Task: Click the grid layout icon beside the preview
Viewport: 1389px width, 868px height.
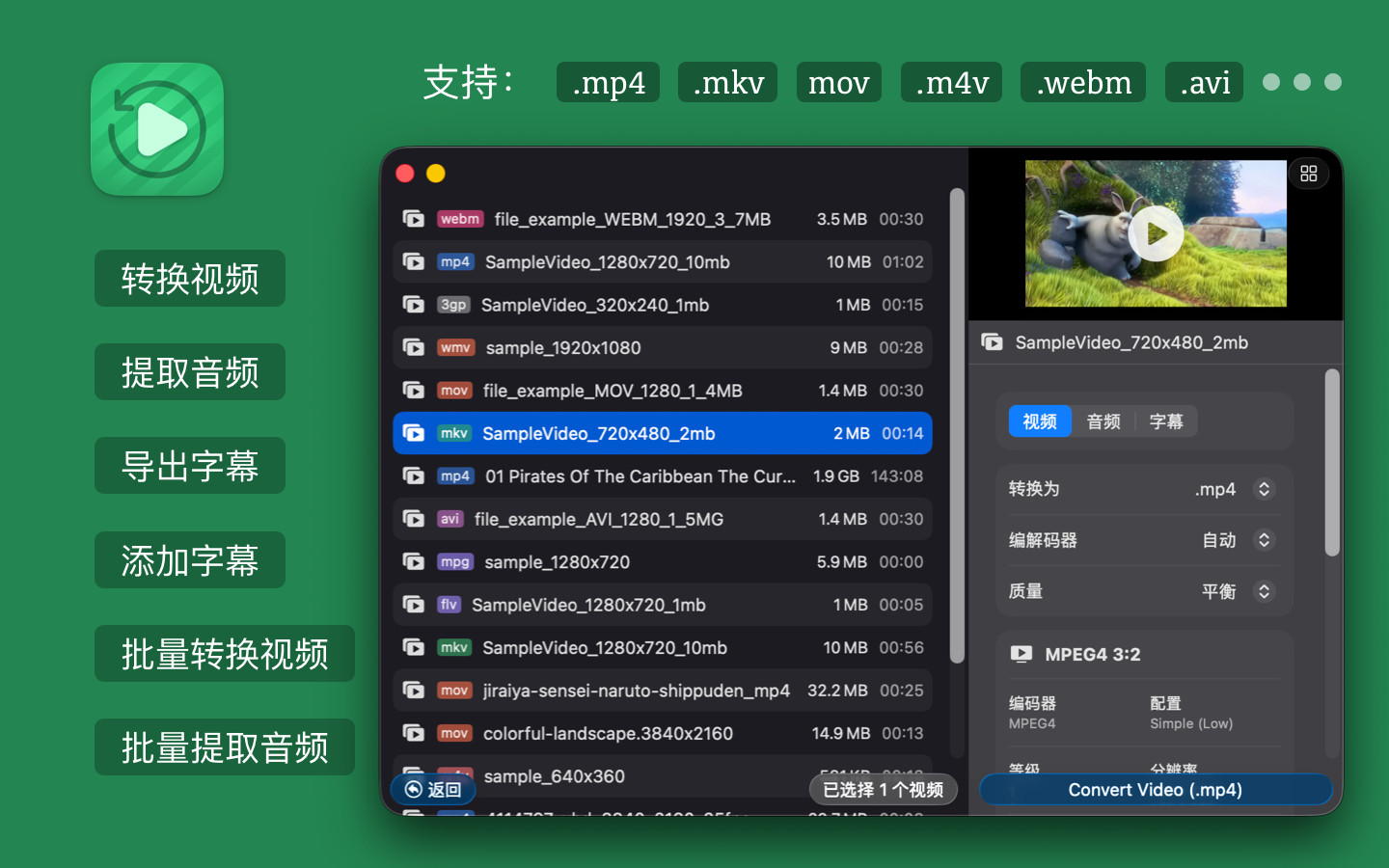Action: 1308,174
